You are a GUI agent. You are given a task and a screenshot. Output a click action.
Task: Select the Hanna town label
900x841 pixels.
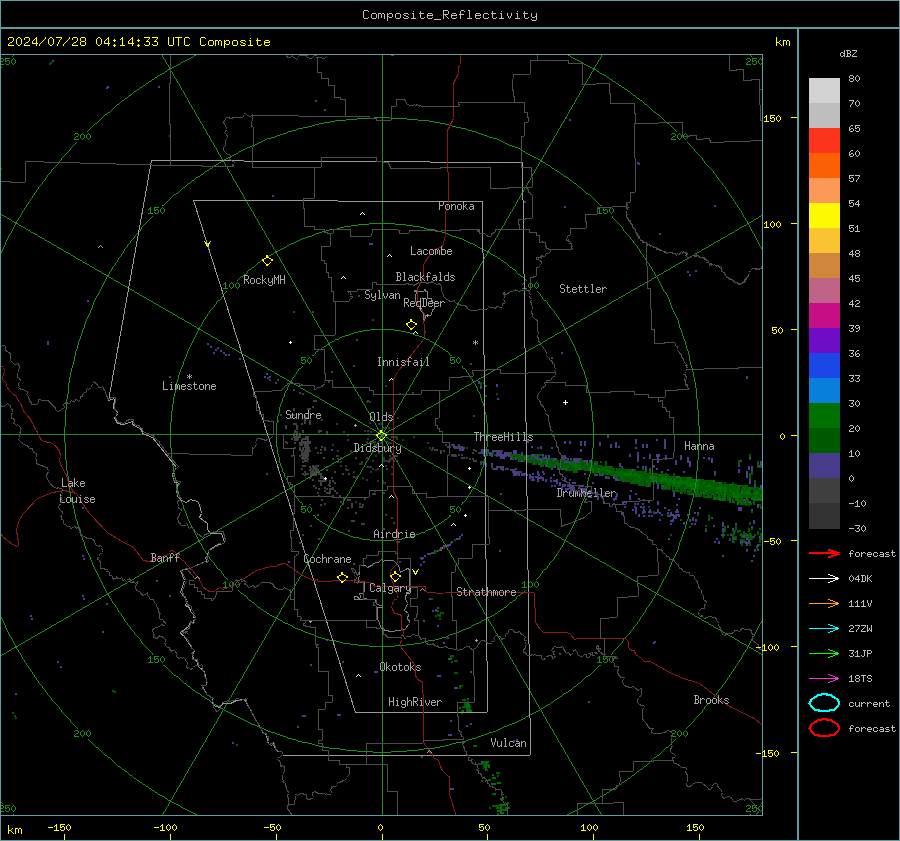[x=699, y=446]
